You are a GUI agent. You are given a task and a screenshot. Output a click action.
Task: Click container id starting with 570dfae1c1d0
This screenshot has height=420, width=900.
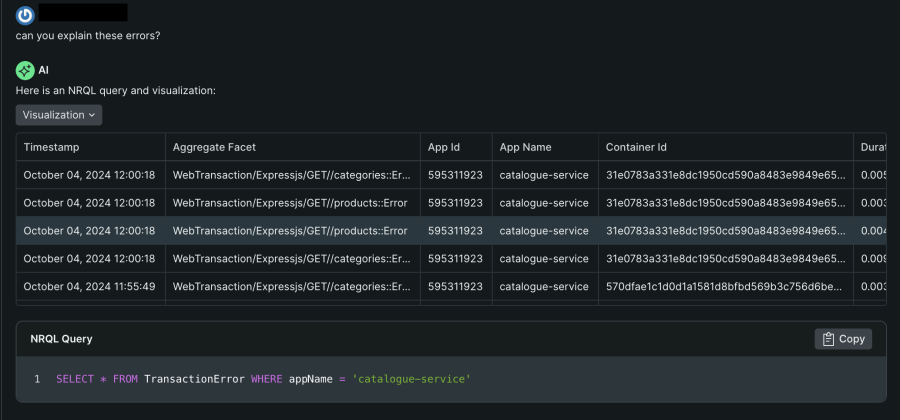tap(724, 287)
